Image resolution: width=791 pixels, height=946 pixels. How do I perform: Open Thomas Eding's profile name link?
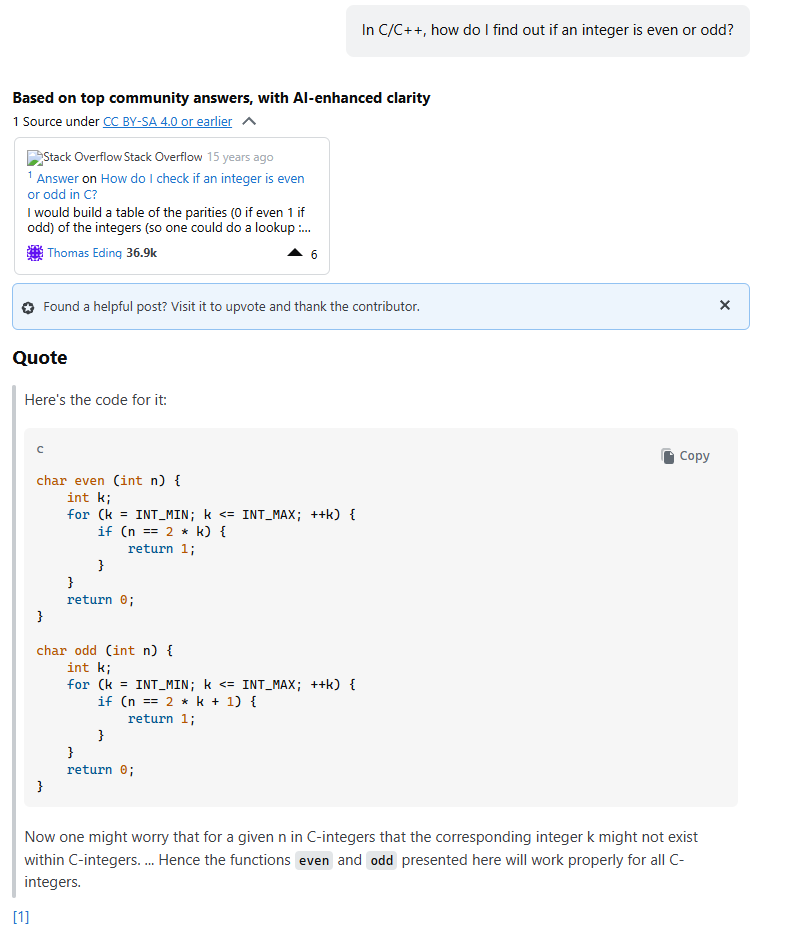click(84, 253)
